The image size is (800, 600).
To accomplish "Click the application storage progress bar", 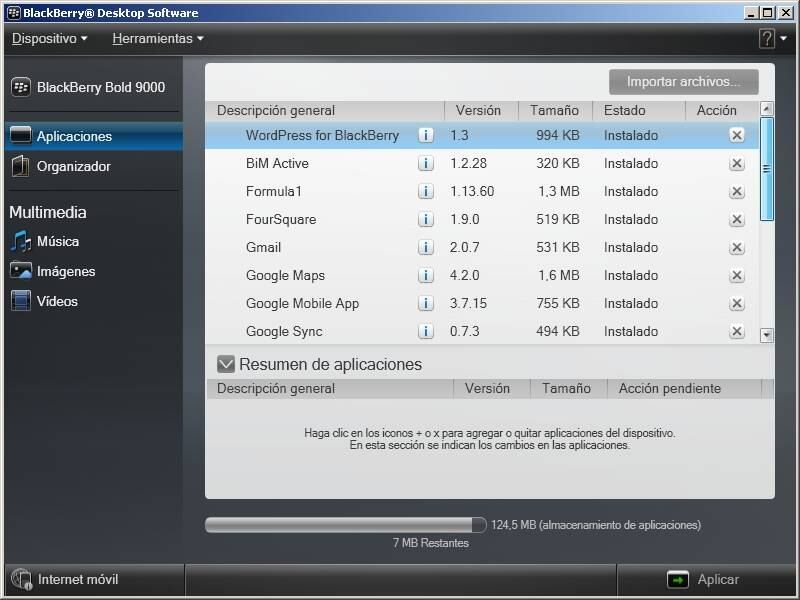I will (345, 525).
